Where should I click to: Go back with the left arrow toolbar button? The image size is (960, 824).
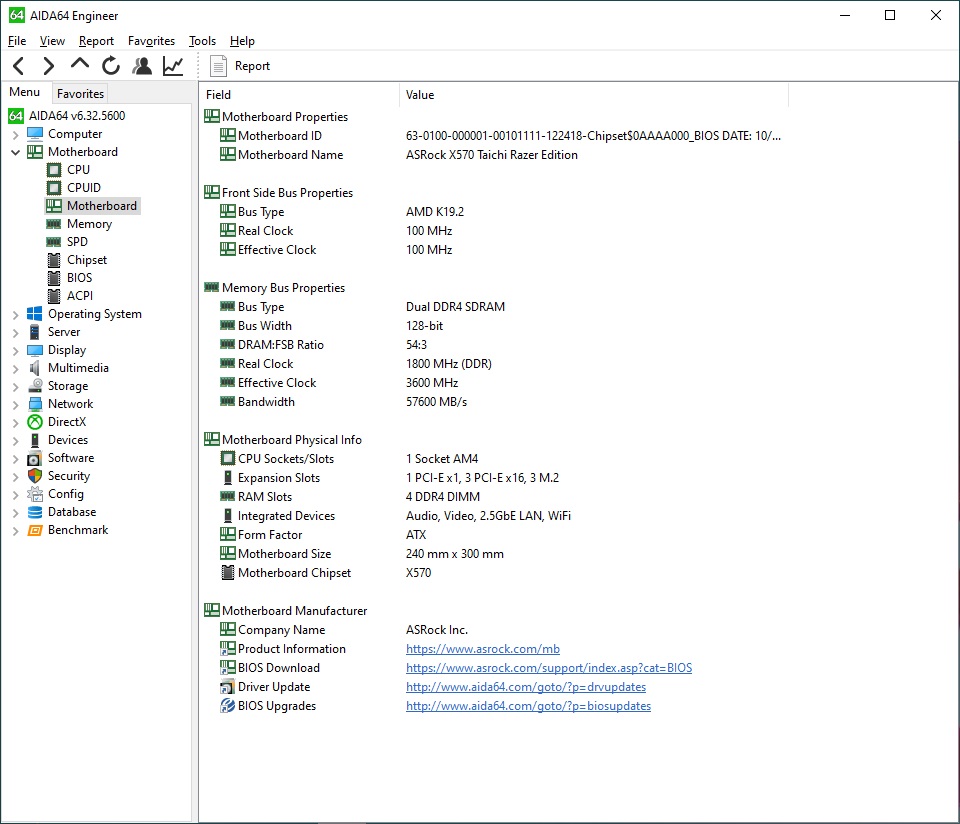click(19, 66)
